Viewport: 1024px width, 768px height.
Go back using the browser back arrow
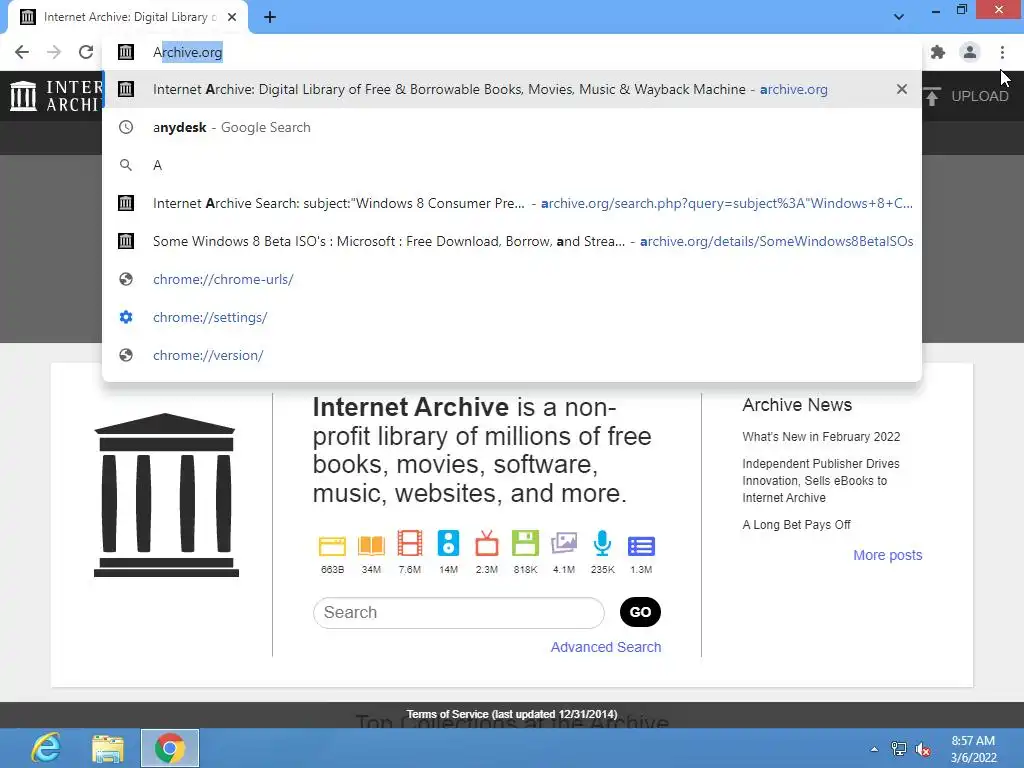(22, 52)
